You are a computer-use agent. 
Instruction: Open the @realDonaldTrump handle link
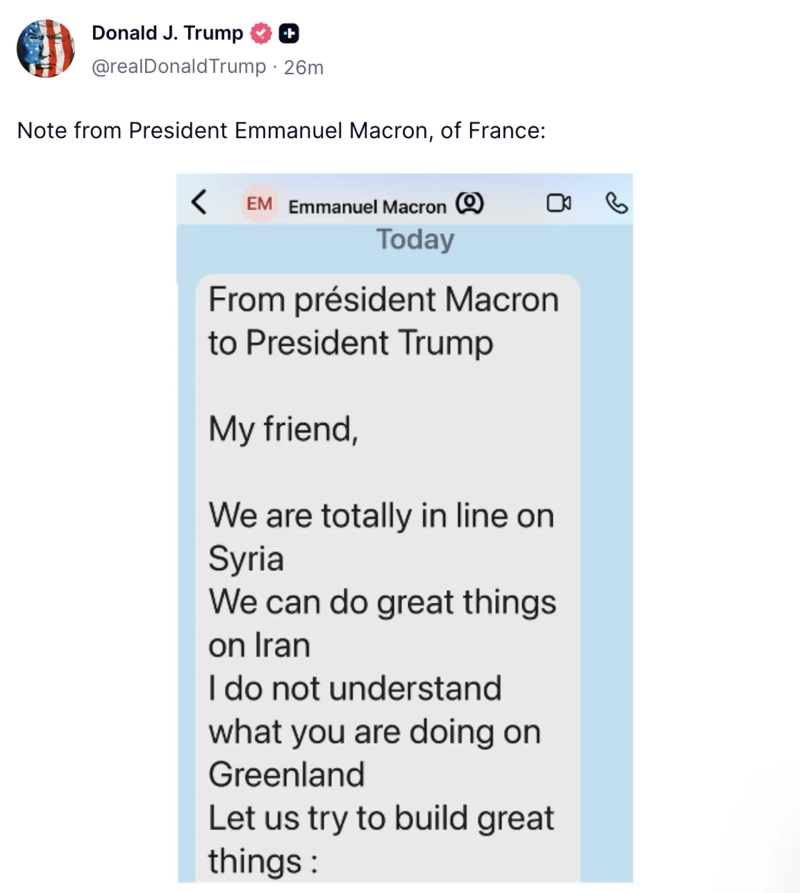click(x=179, y=67)
